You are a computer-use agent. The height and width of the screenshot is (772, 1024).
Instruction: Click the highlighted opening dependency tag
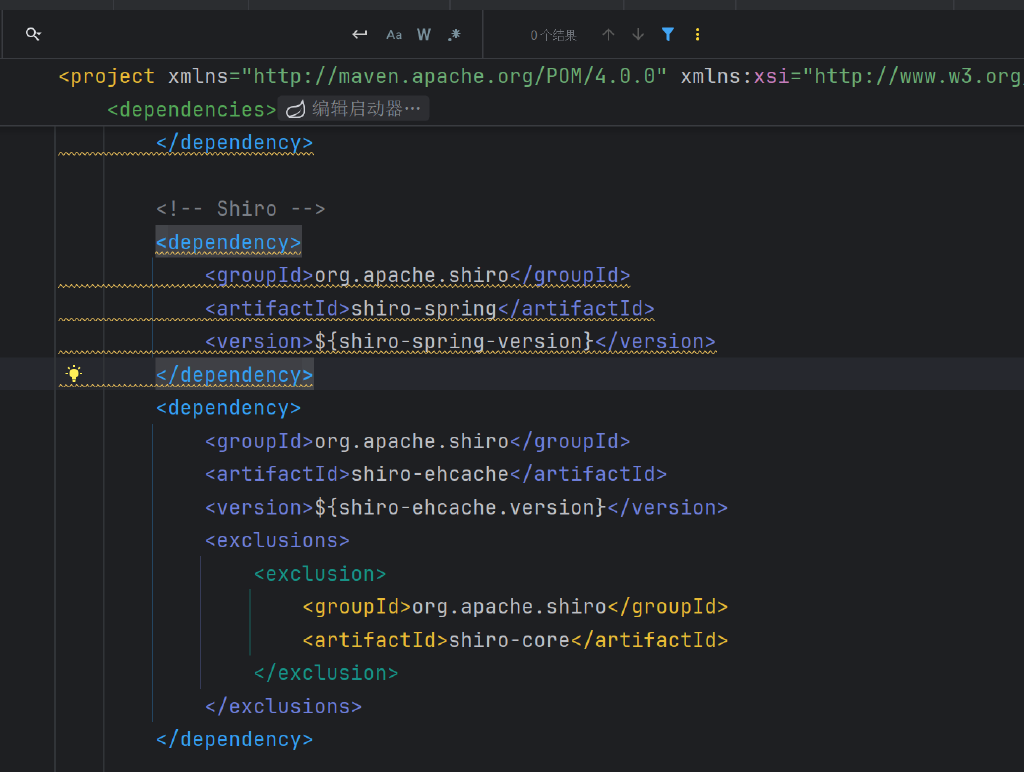pos(228,242)
